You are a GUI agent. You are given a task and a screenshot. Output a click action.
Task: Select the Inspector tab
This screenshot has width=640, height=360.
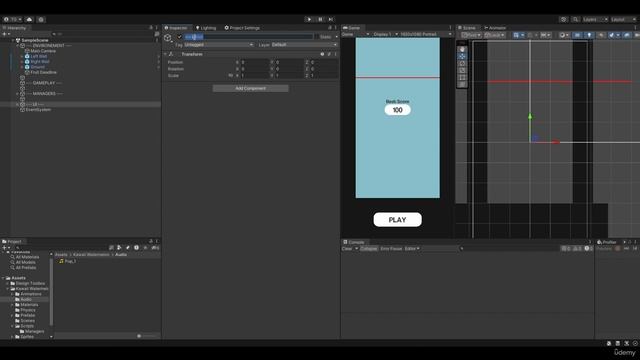[176, 28]
